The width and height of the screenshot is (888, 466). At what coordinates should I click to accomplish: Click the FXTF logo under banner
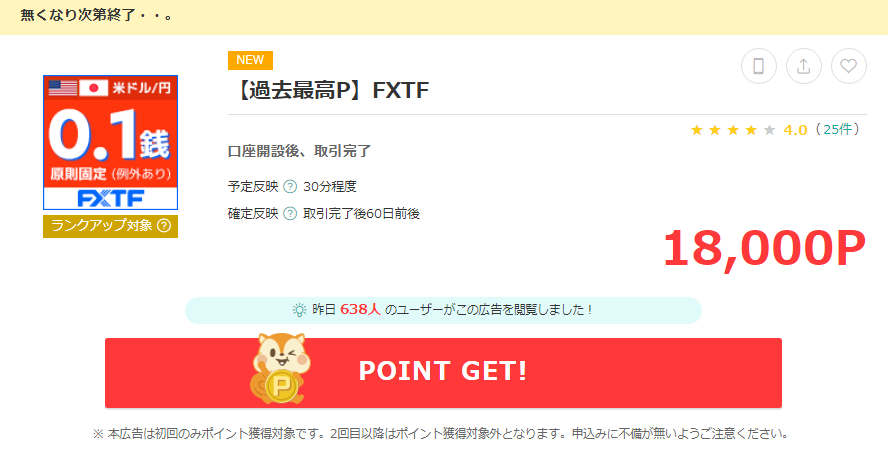click(110, 198)
